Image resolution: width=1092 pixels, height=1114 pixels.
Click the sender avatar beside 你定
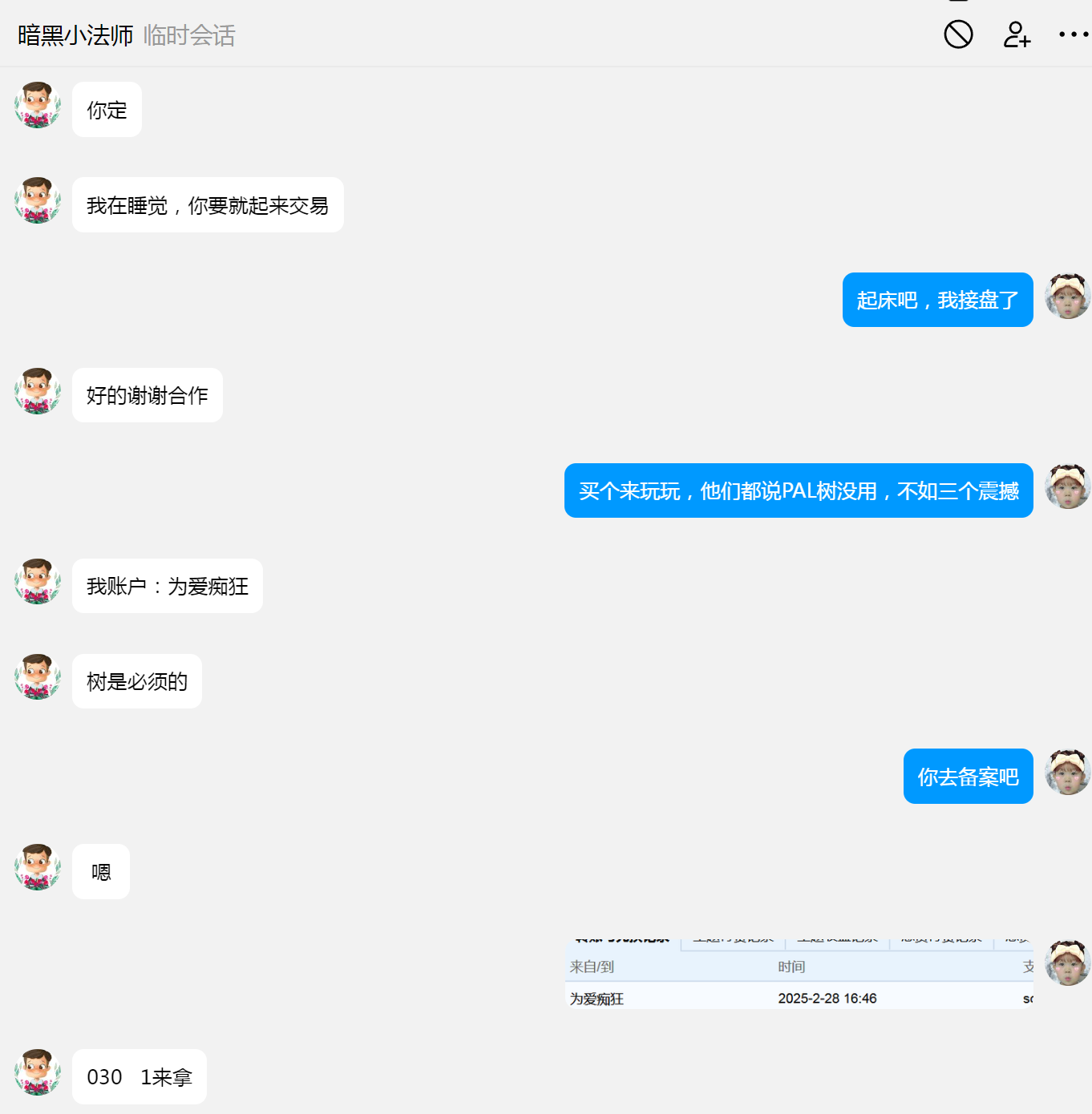point(38,105)
